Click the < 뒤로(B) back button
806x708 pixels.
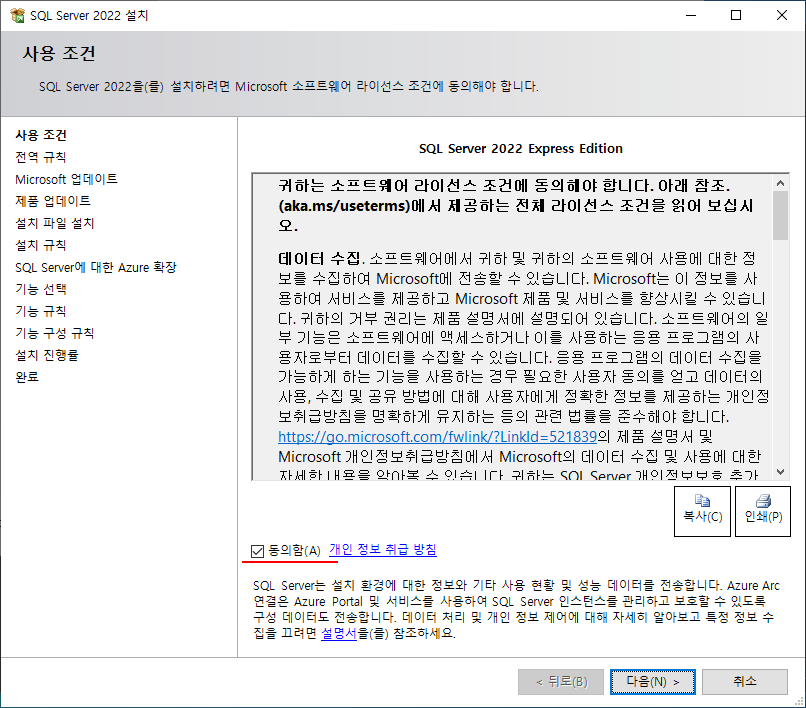[561, 682]
